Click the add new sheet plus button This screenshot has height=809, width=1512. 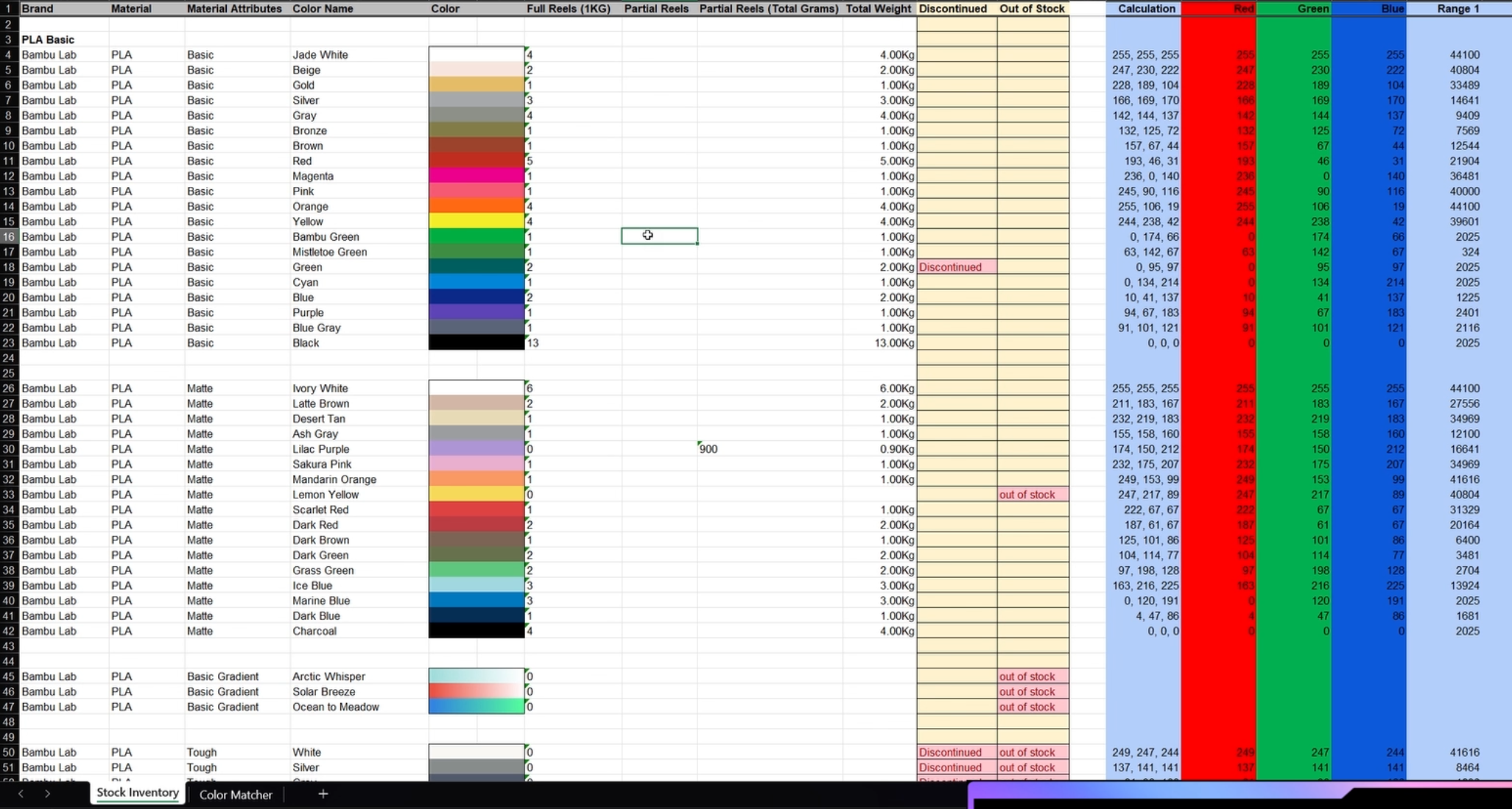[x=323, y=794]
